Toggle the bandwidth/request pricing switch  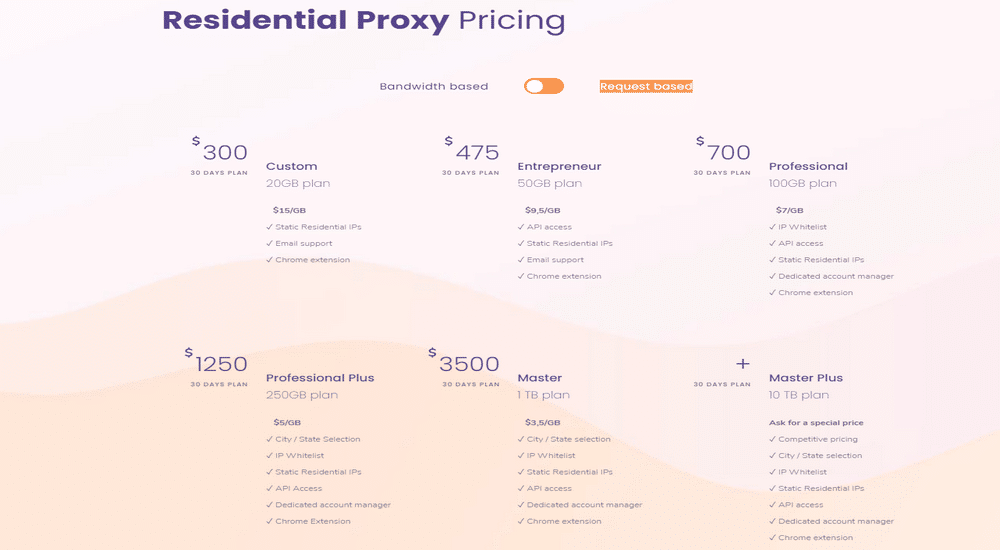(x=544, y=86)
